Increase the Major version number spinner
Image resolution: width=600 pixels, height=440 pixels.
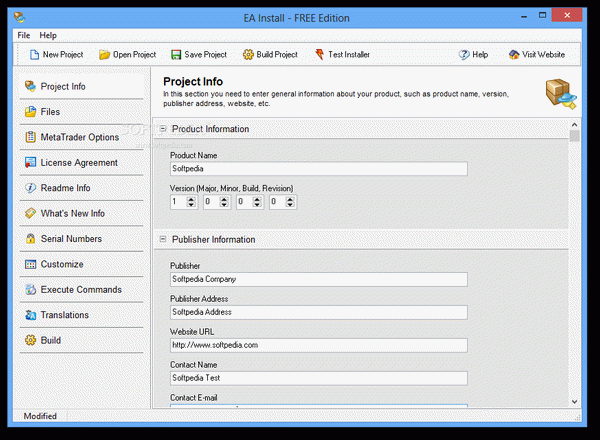(x=191, y=198)
